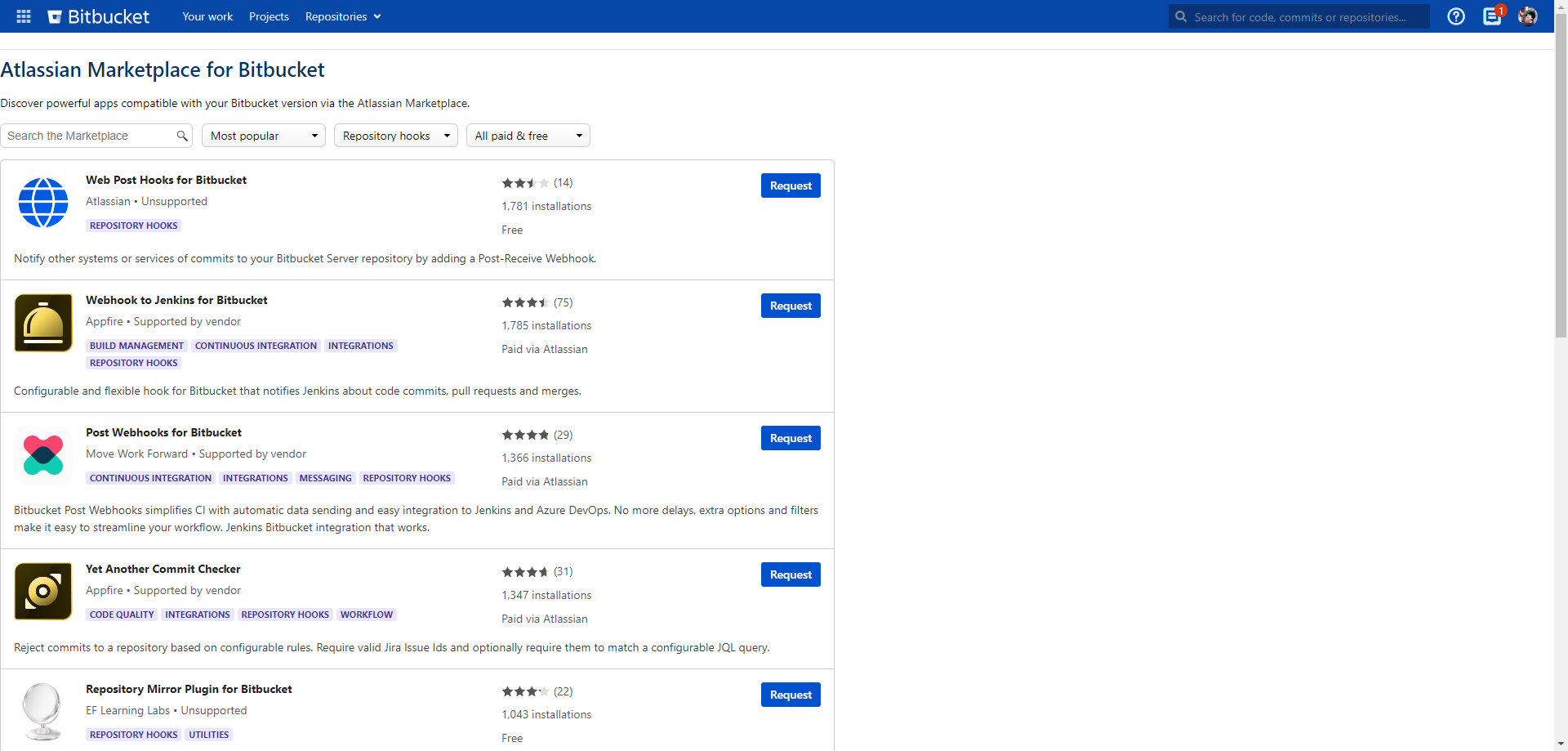Click Continuous Integration tag on Post Webhooks
Viewport: 1568px width, 751px height.
151,478
